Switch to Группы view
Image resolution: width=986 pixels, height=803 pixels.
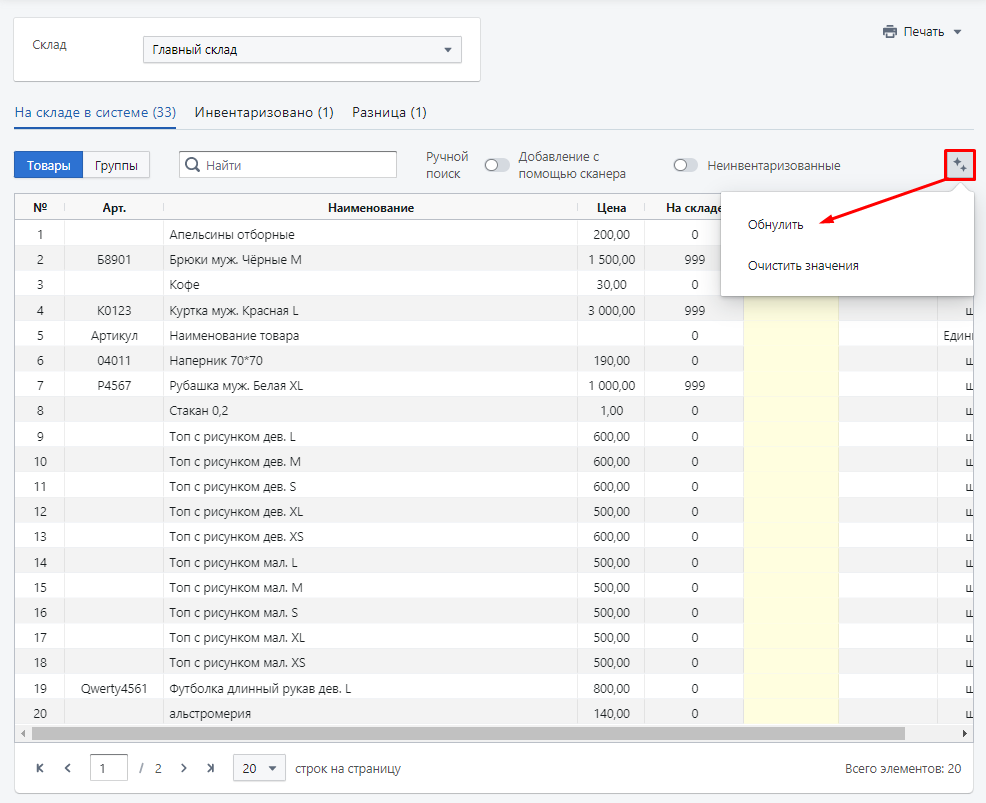(x=116, y=165)
